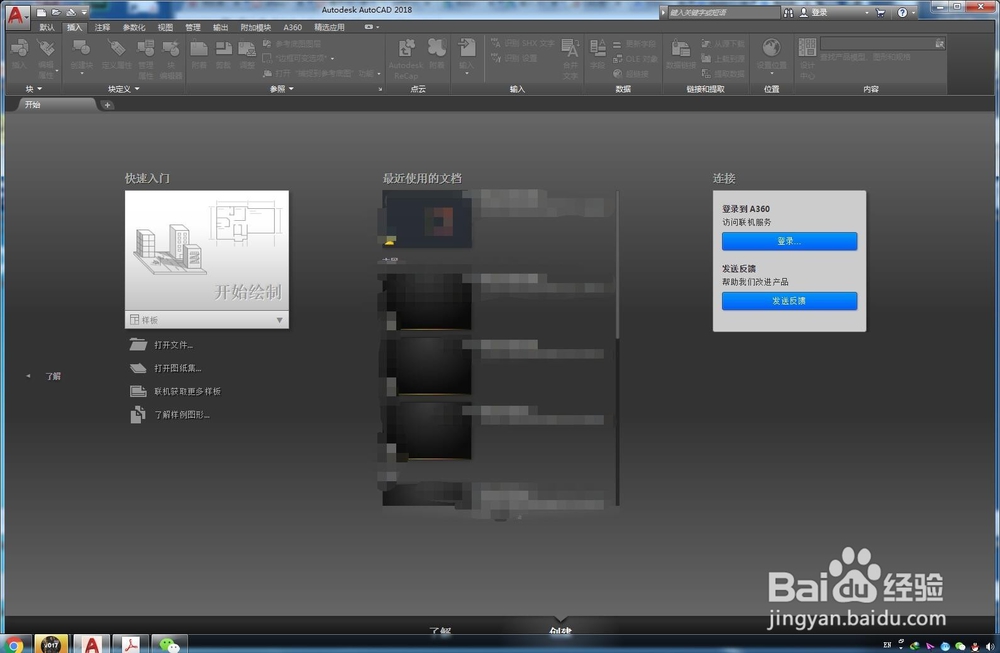1000x653 pixels.
Task: Click the binoculars search icon
Action: point(788,12)
